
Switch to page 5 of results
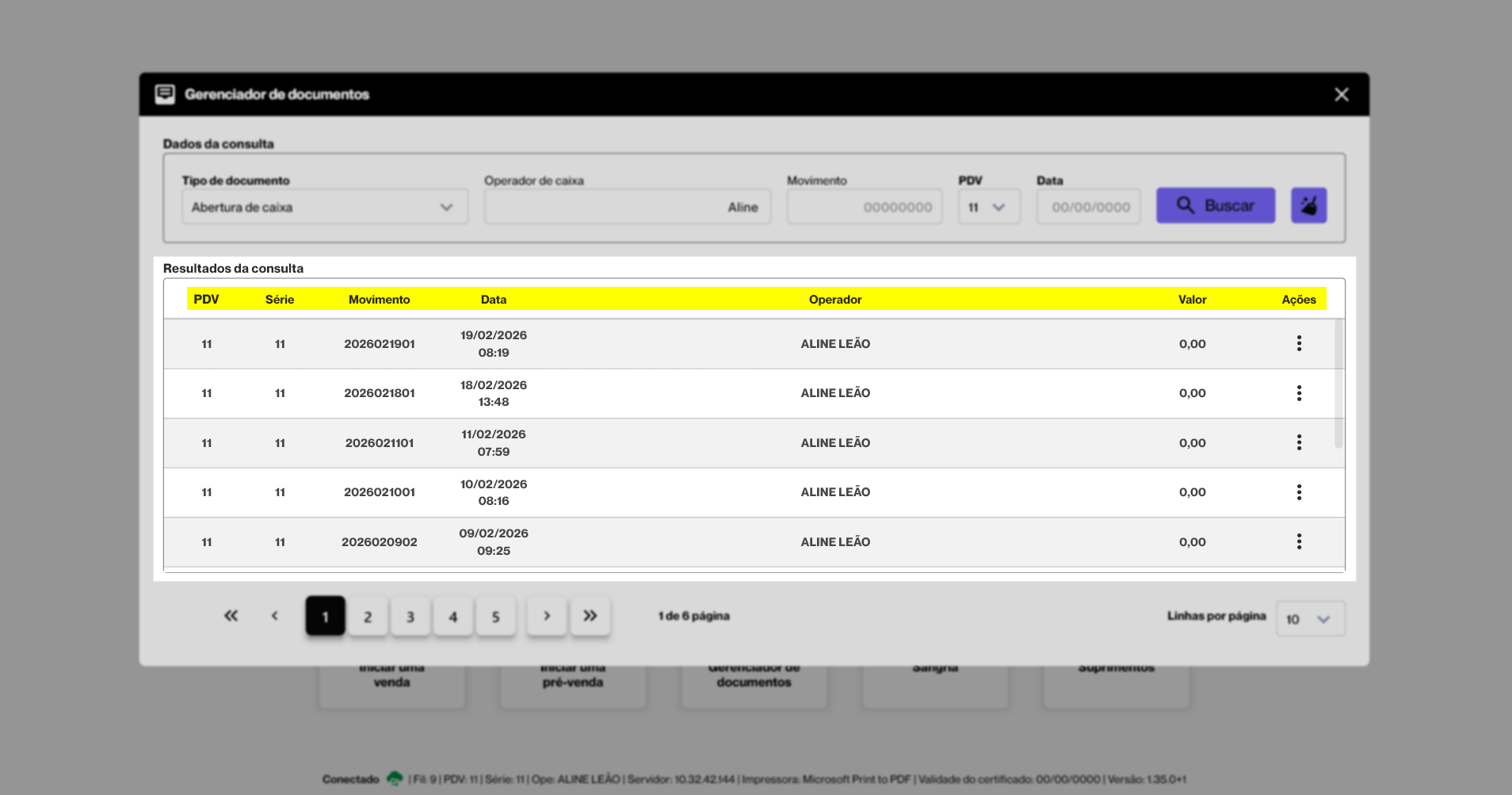(x=495, y=617)
